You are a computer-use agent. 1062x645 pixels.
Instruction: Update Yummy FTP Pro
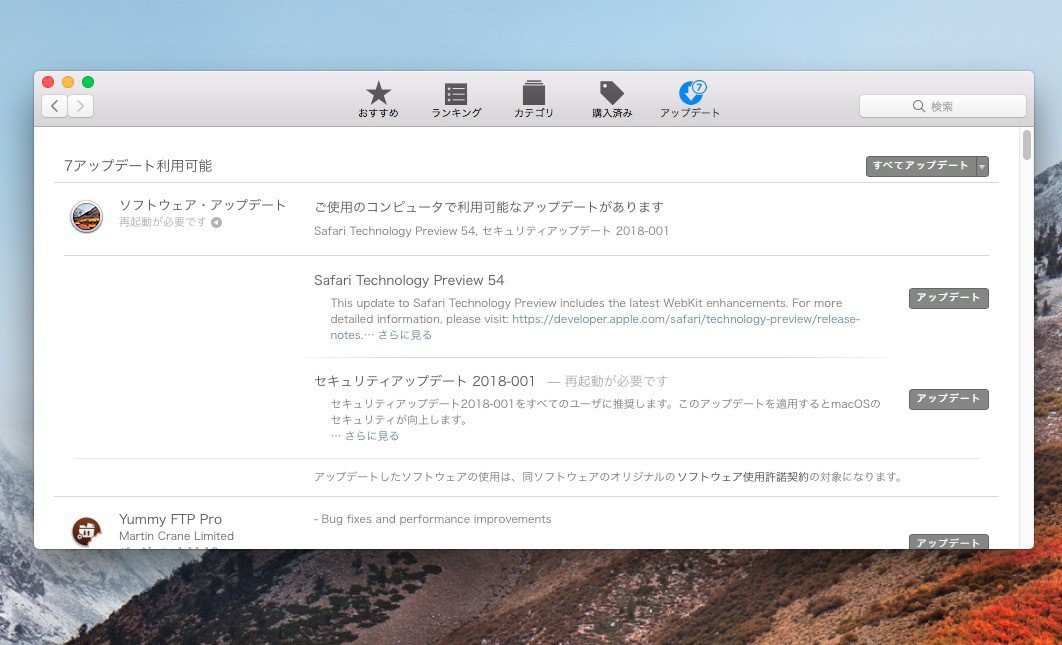coord(948,541)
